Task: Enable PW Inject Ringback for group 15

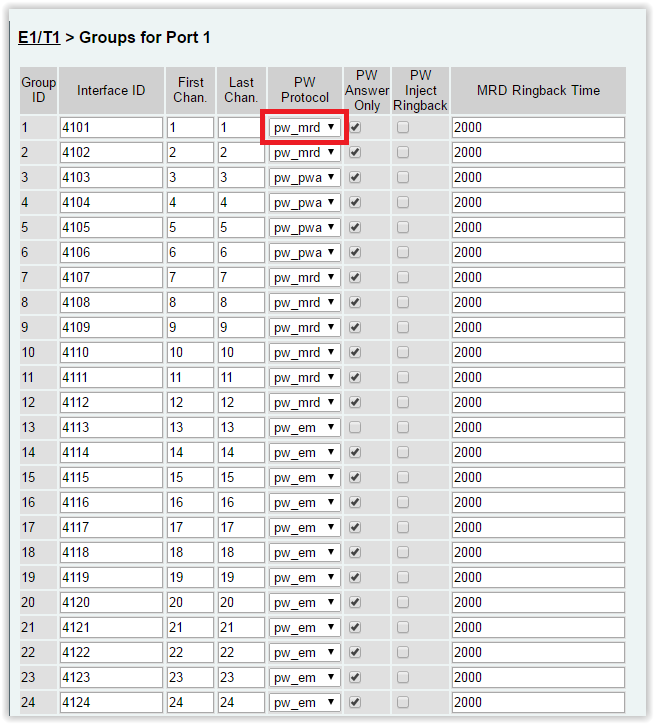Action: pyautogui.click(x=403, y=477)
